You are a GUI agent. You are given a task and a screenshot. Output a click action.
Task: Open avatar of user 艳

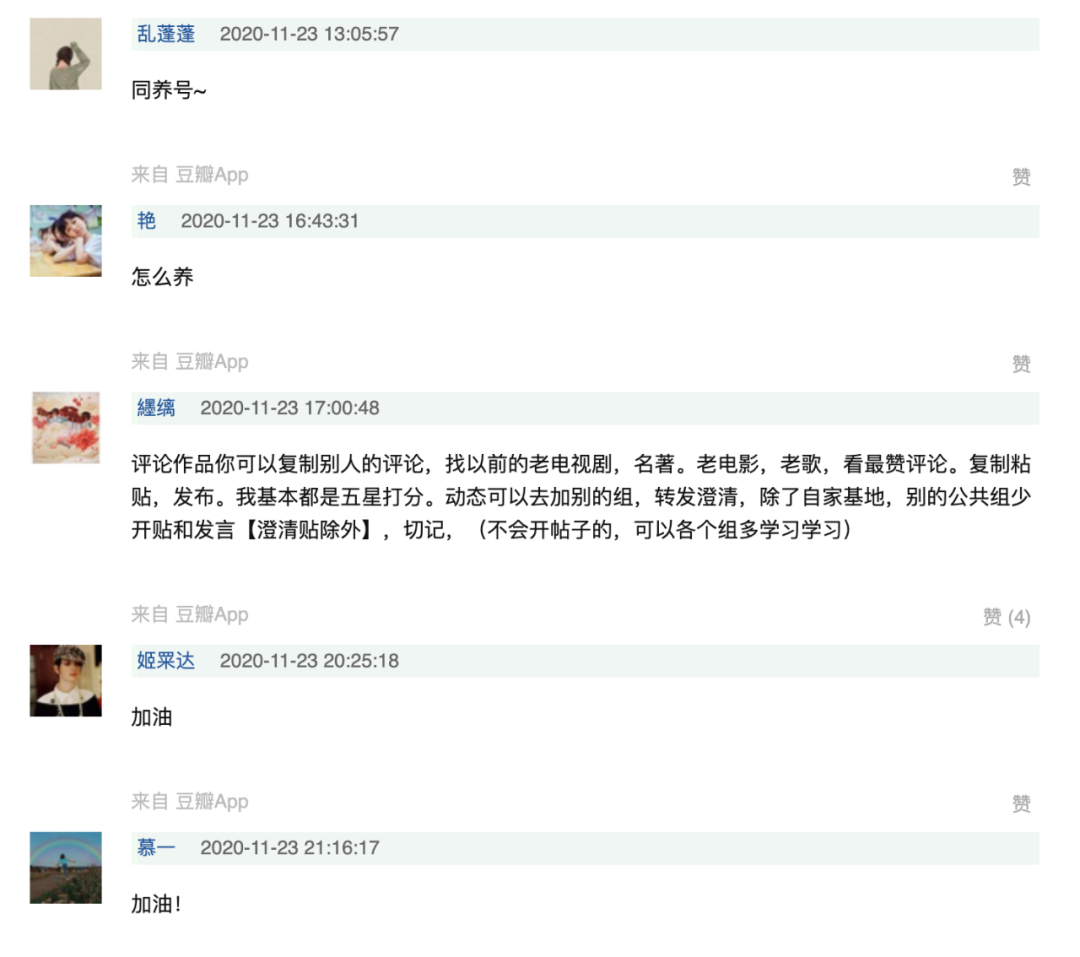[x=65, y=240]
